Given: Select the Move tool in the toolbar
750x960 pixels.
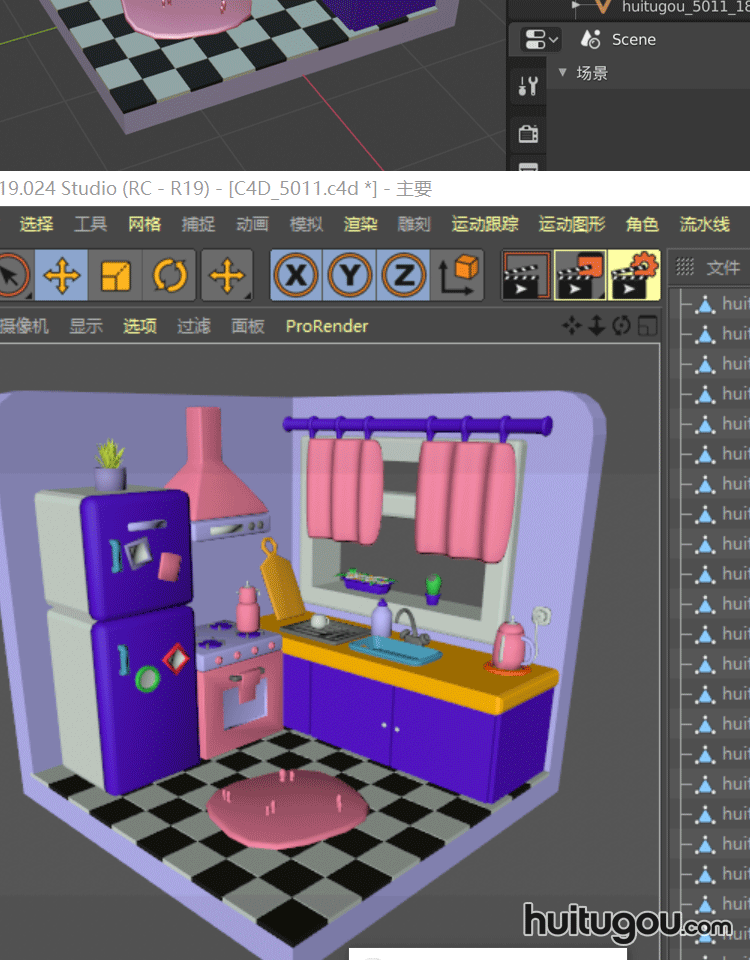Looking at the screenshot, I should point(62,276).
